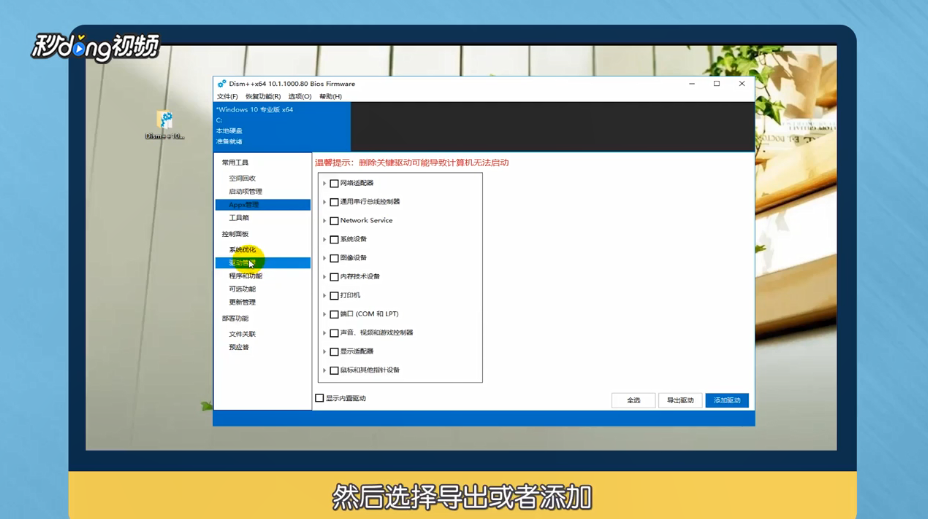This screenshot has height=519, width=928.
Task: Open 系统优化 under 控制面板
Action: pyautogui.click(x=242, y=250)
